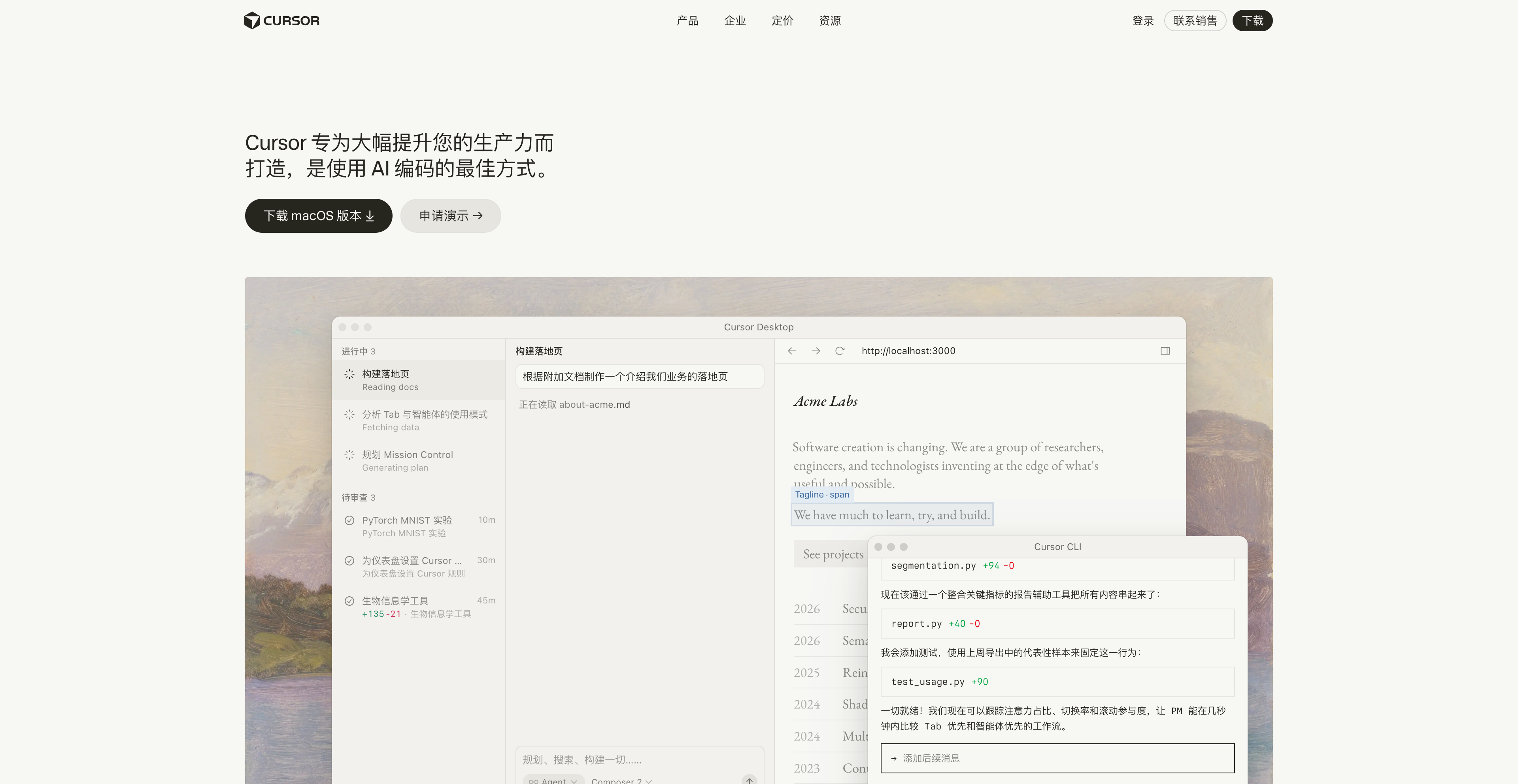
Task: Click the Cursor logo in the header
Action: point(281,20)
